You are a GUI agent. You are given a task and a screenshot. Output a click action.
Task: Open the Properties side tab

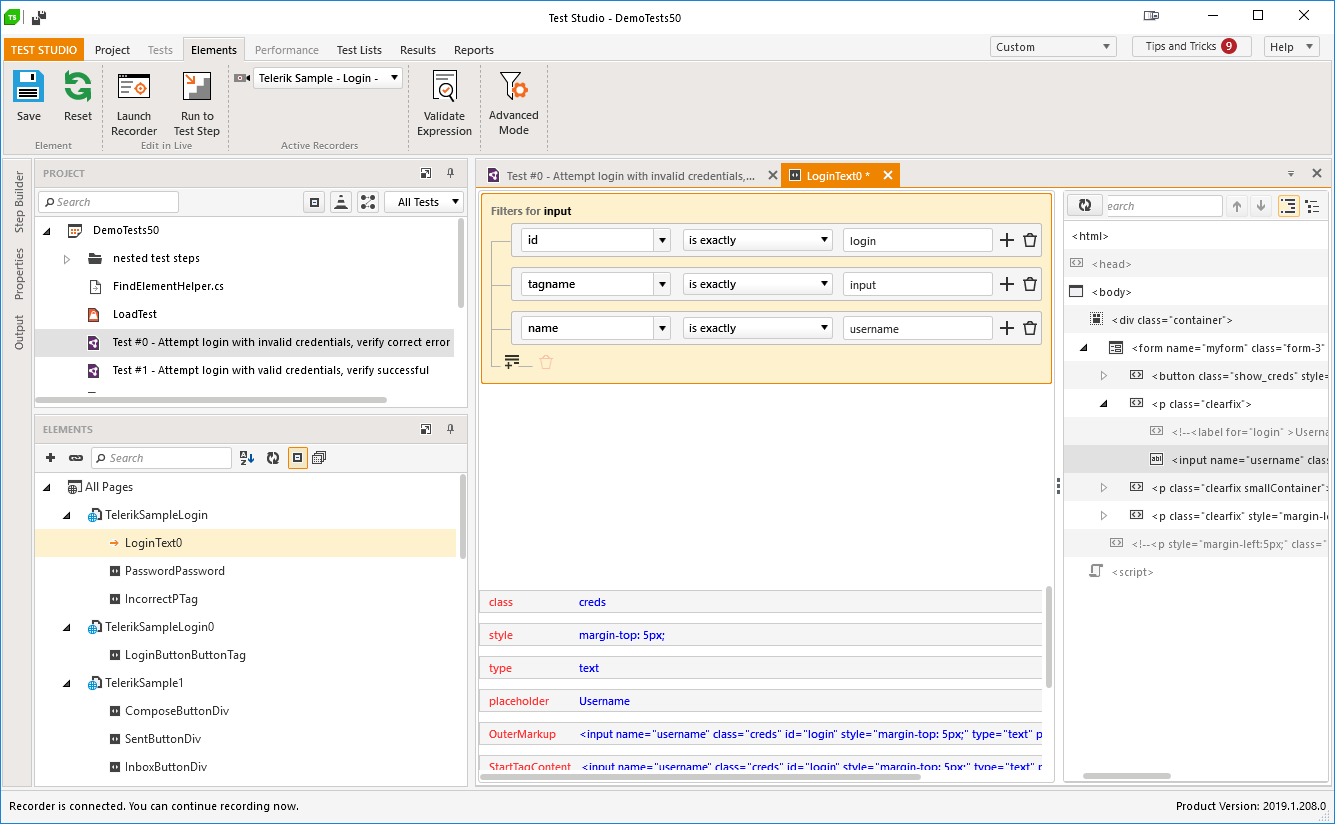pos(19,274)
